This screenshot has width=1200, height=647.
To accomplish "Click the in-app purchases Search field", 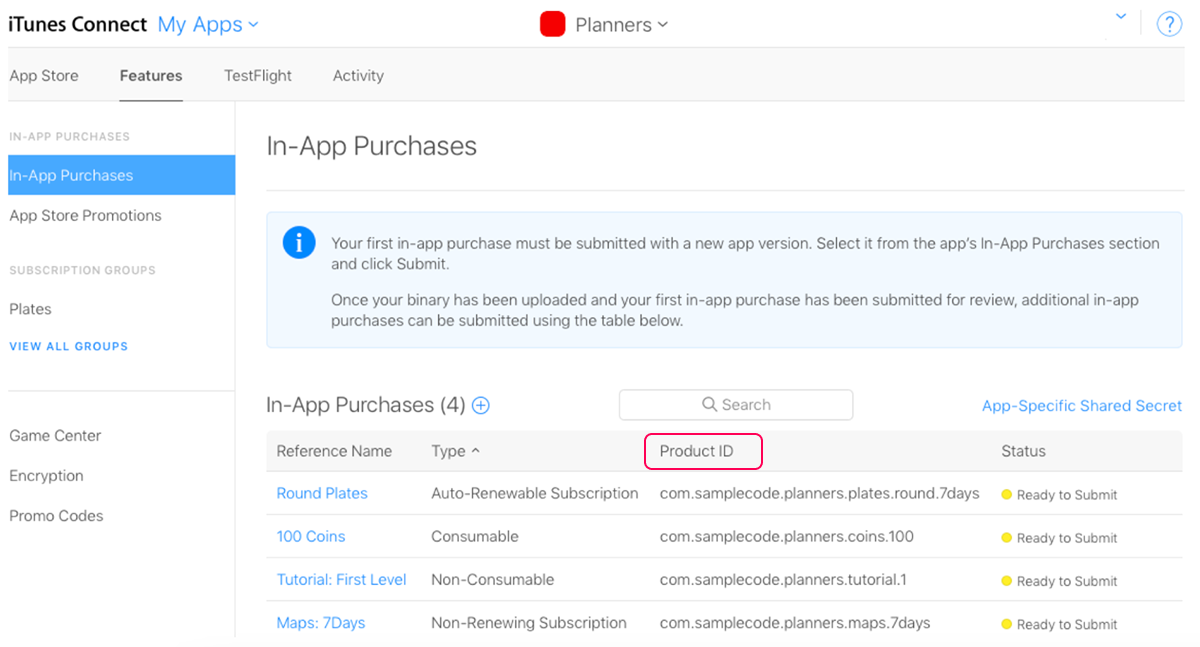I will 736,405.
